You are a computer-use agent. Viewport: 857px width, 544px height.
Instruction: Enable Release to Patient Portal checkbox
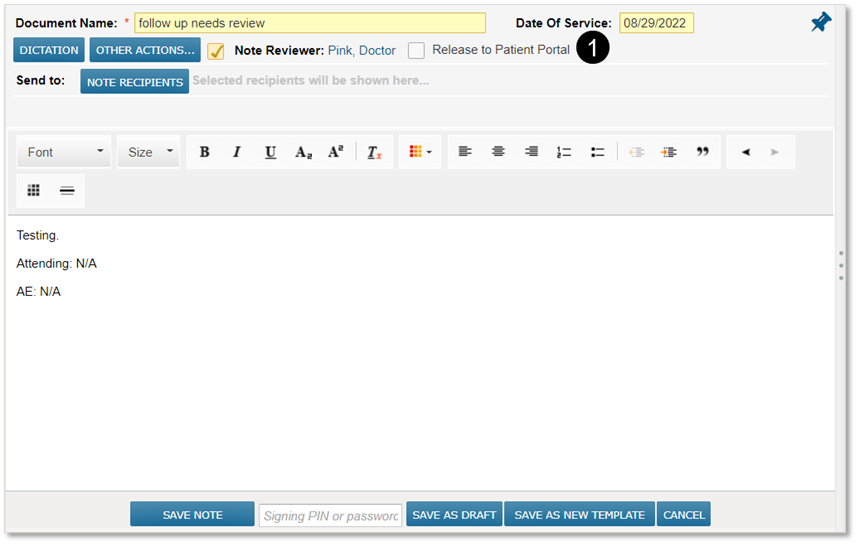(x=416, y=51)
